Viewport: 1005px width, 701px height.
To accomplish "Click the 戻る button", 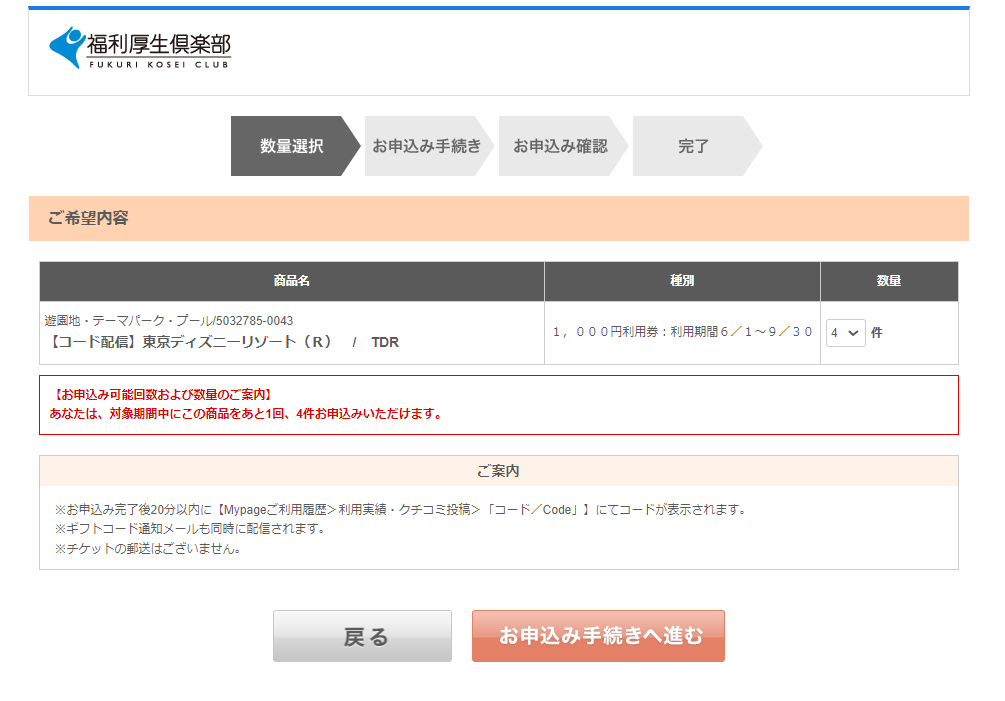I will (x=362, y=636).
